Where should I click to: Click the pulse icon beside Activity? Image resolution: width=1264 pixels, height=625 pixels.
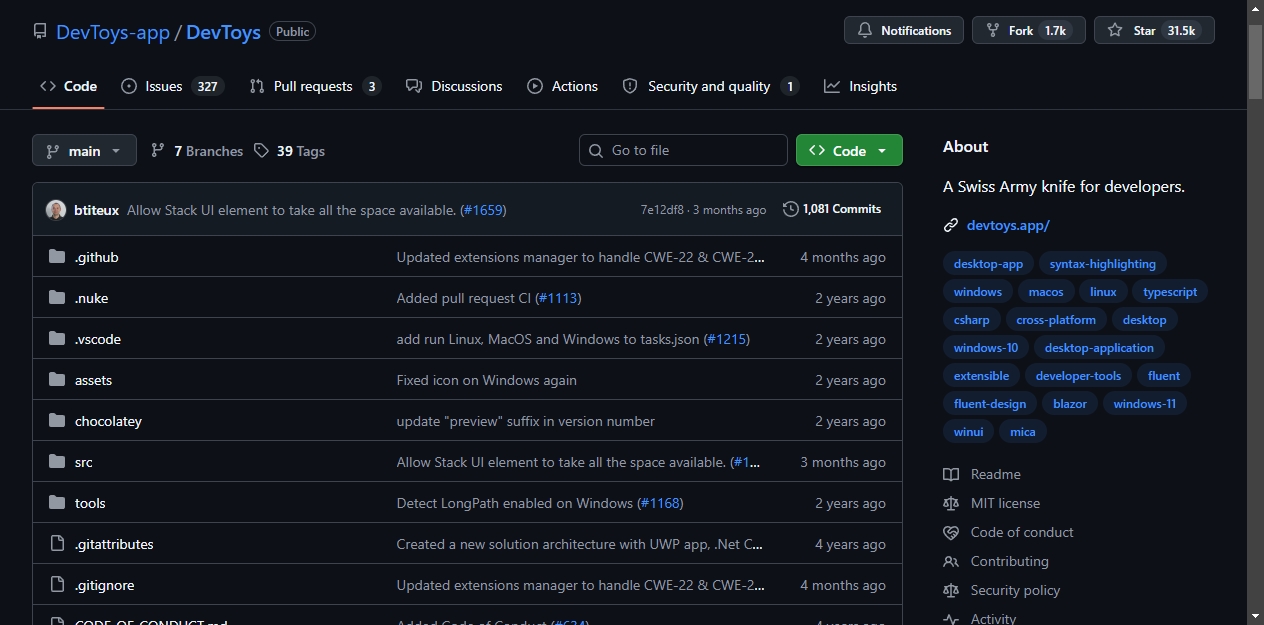click(x=951, y=619)
